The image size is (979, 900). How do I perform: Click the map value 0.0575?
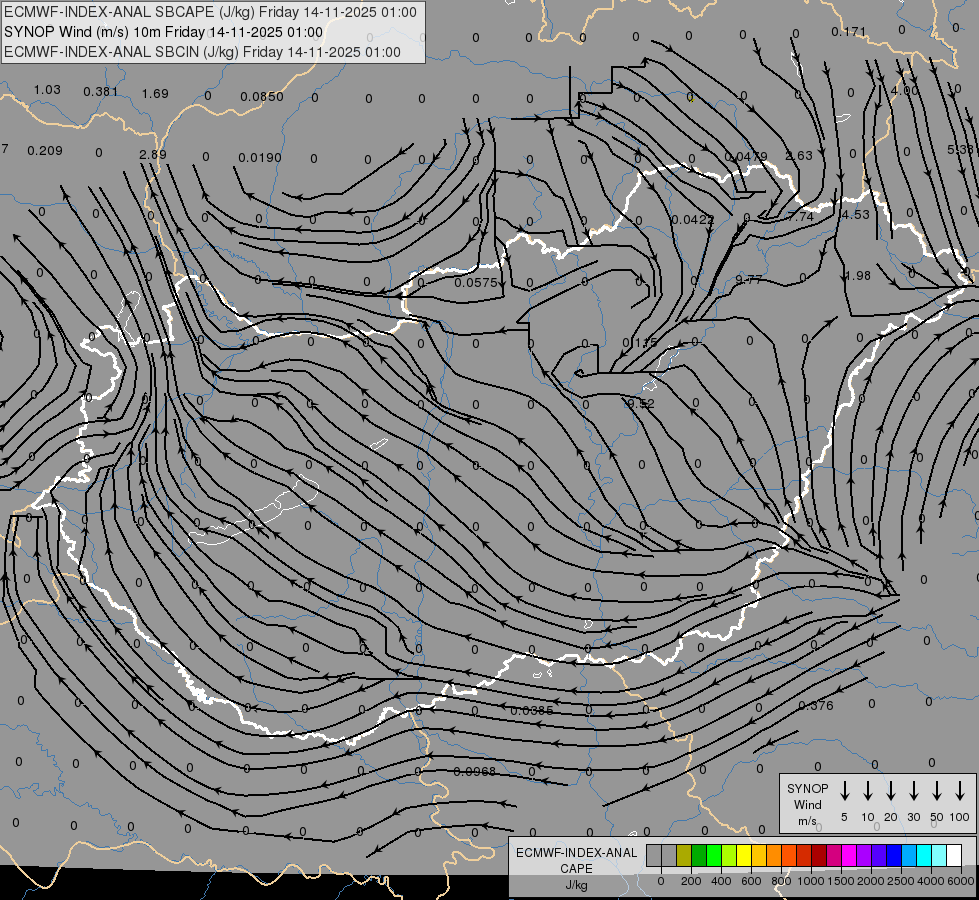tap(476, 282)
